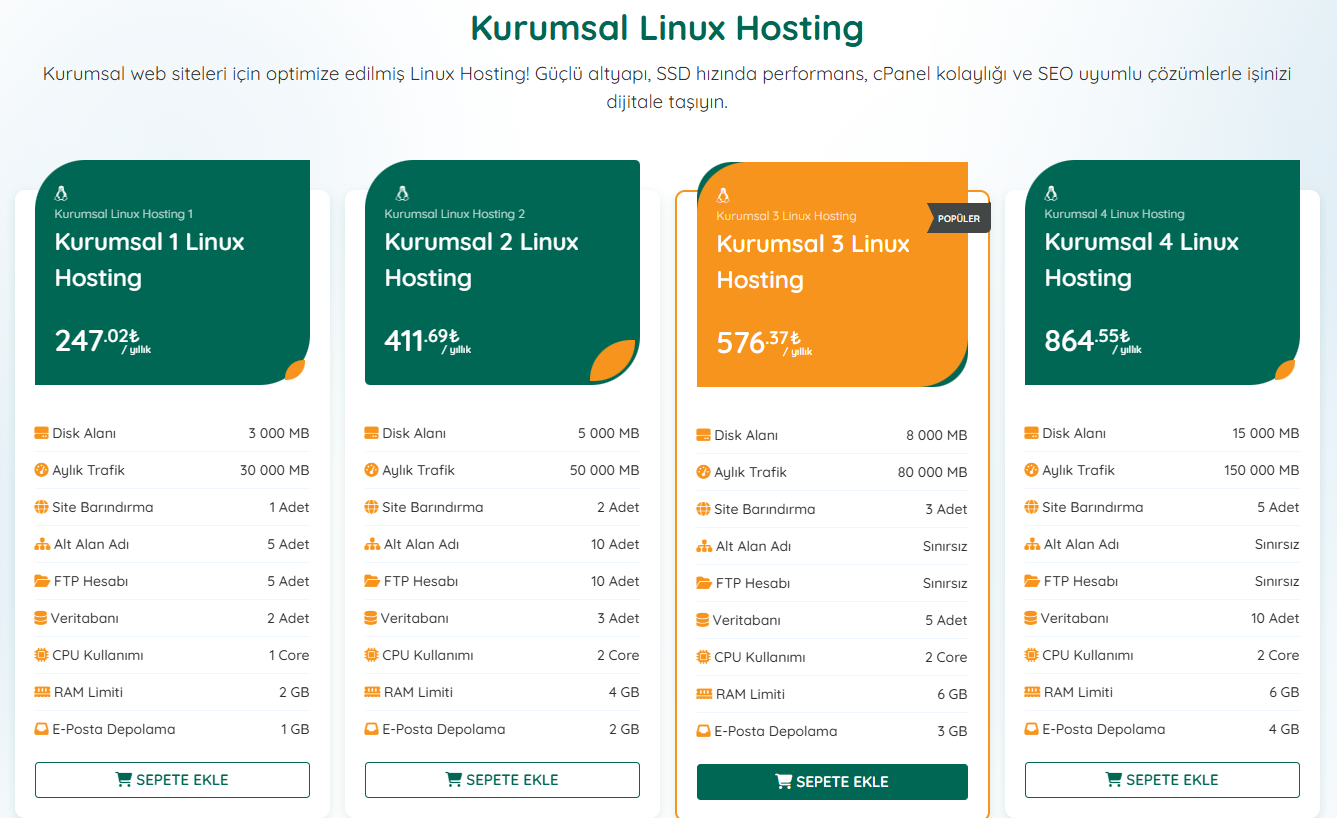Click Site Barındırma globe icon in Kurumsal 3 plan

click(703, 509)
